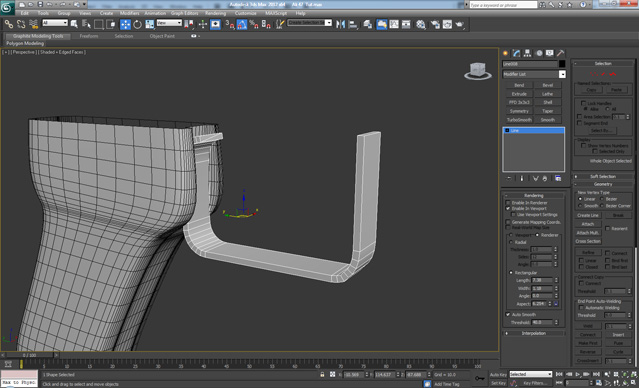Open the Modify panel tab icon
Screen dimensions: 639x388
[517, 53]
